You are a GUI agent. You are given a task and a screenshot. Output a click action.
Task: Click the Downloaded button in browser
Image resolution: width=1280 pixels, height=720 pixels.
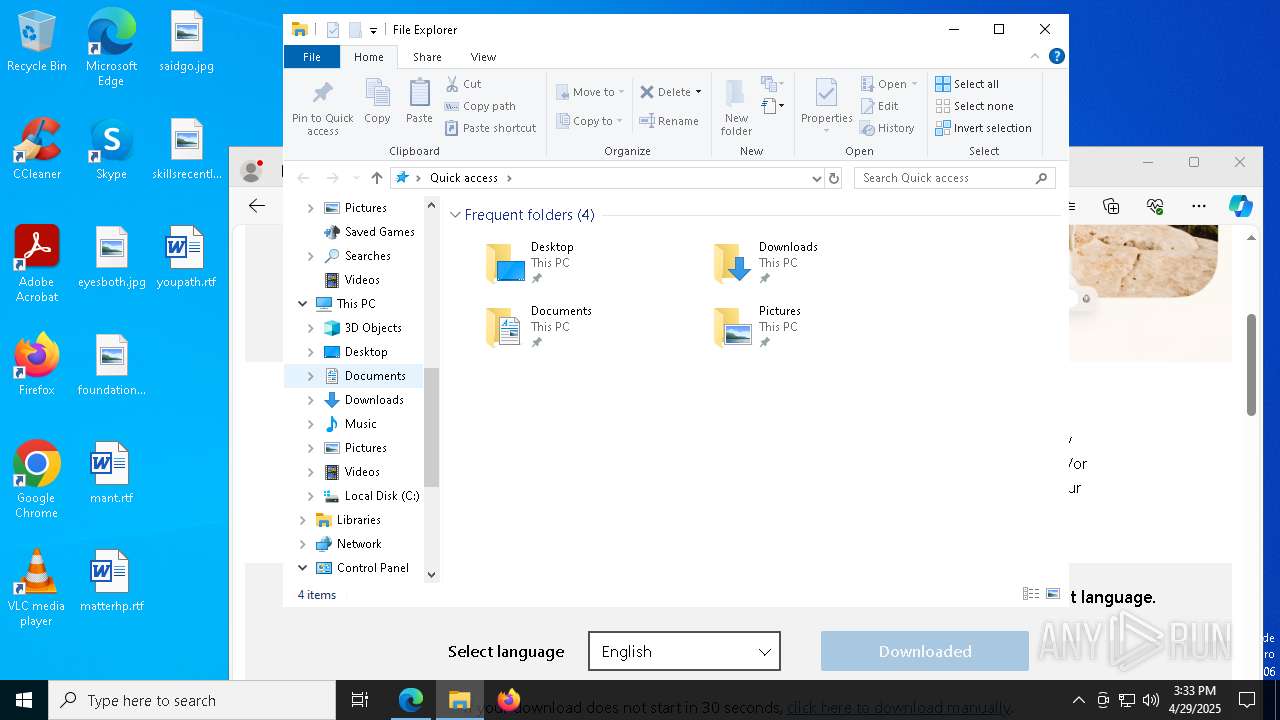pyautogui.click(x=925, y=651)
